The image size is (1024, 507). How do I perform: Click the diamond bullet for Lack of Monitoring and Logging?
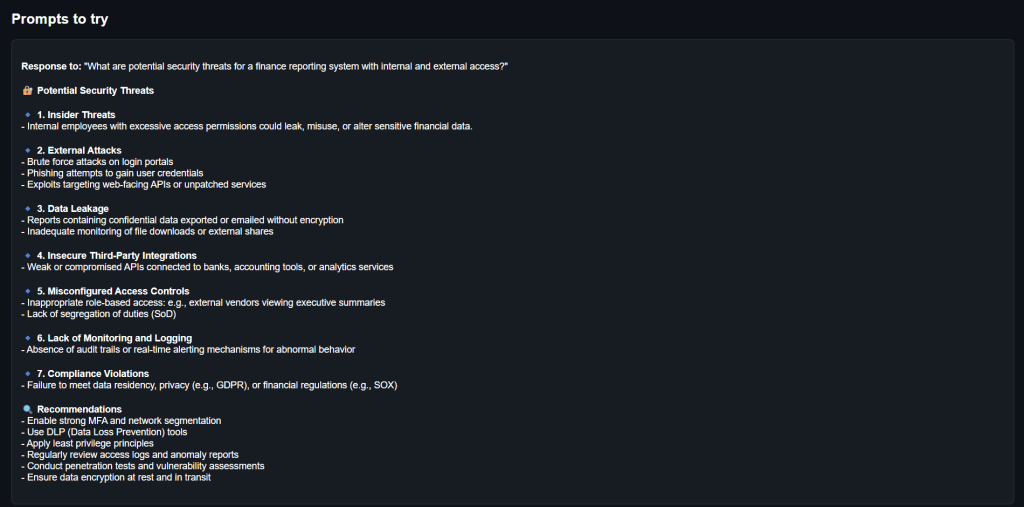28,338
